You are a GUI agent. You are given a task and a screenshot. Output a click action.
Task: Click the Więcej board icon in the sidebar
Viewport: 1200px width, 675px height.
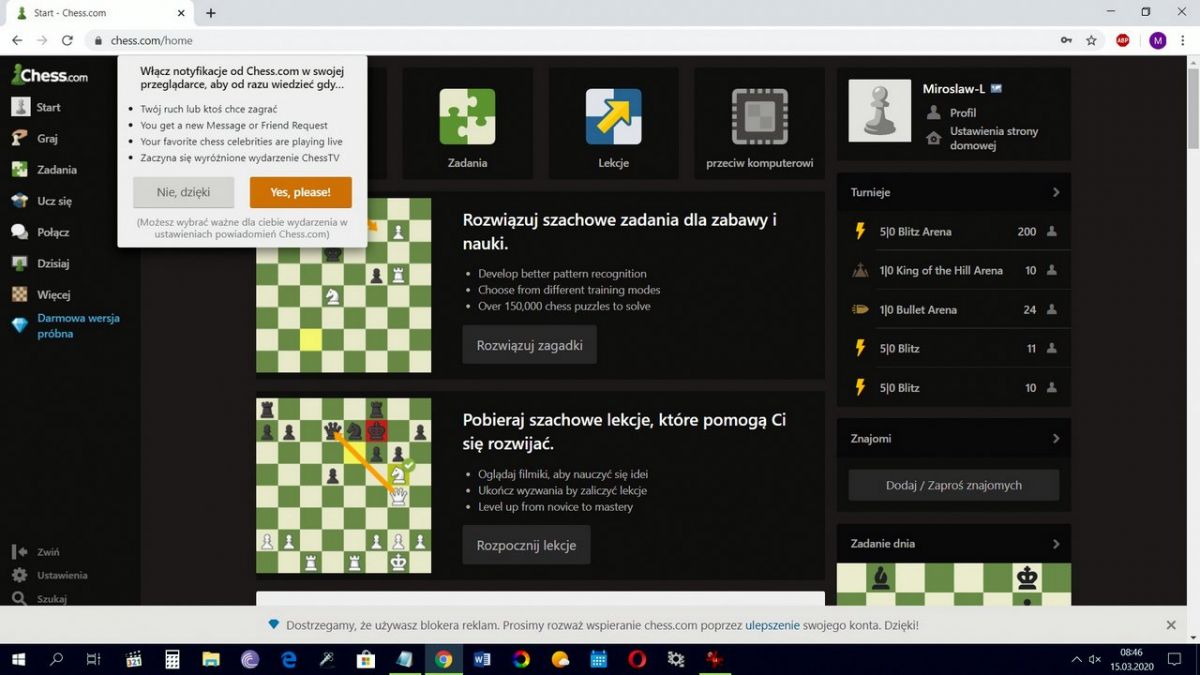pyautogui.click(x=19, y=294)
